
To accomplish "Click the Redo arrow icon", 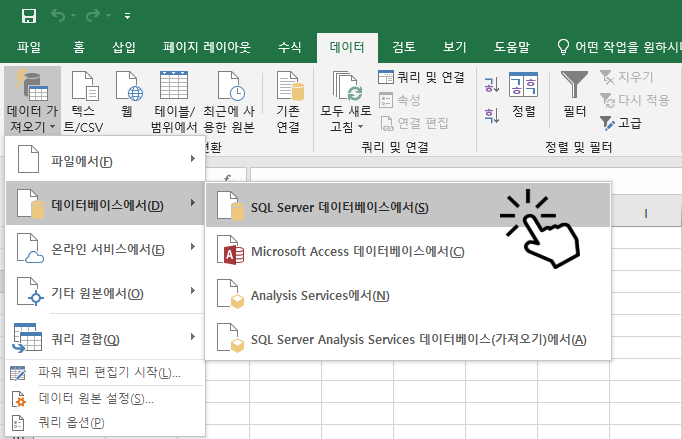I will pos(92,16).
